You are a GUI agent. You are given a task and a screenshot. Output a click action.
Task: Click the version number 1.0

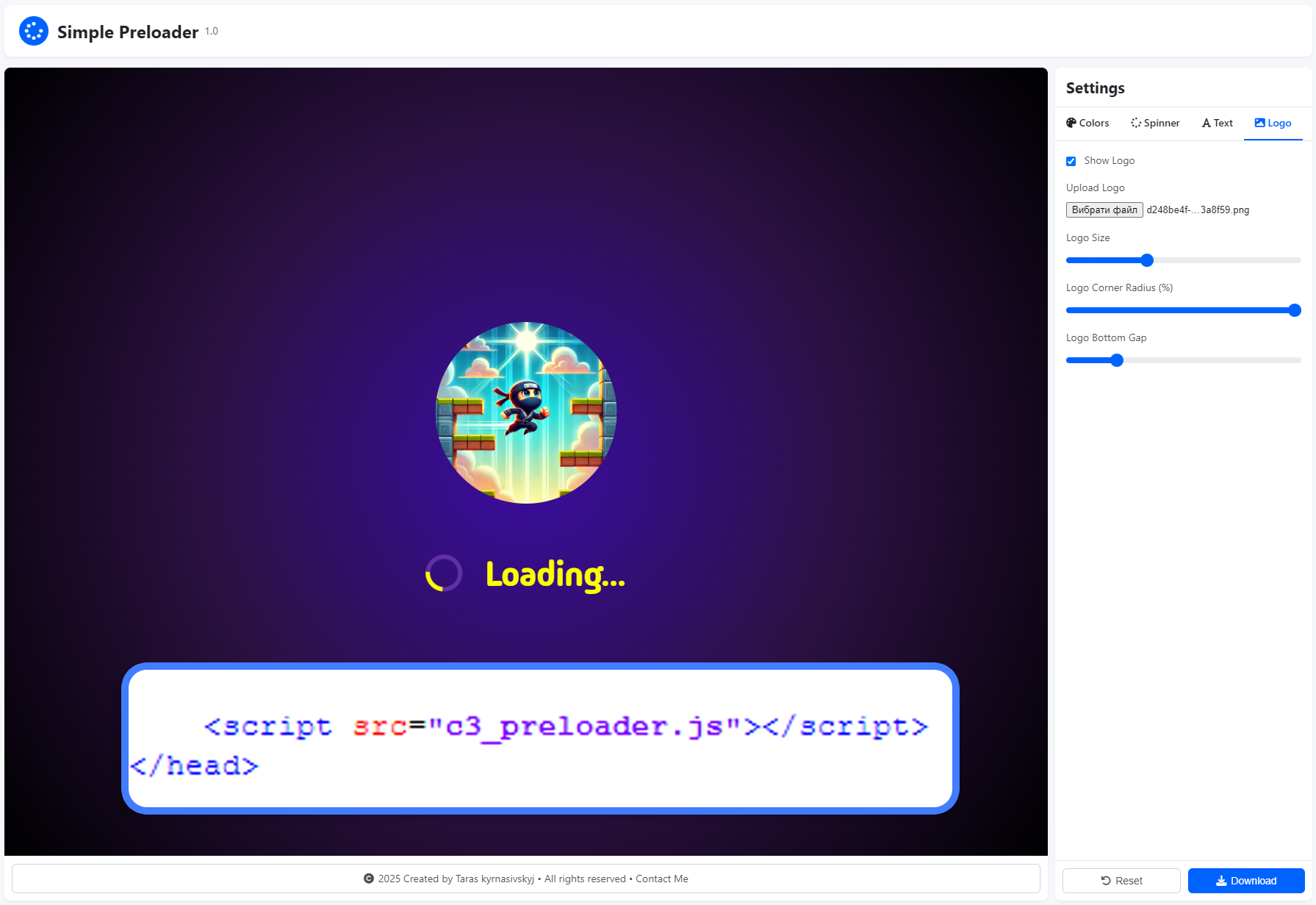click(212, 31)
